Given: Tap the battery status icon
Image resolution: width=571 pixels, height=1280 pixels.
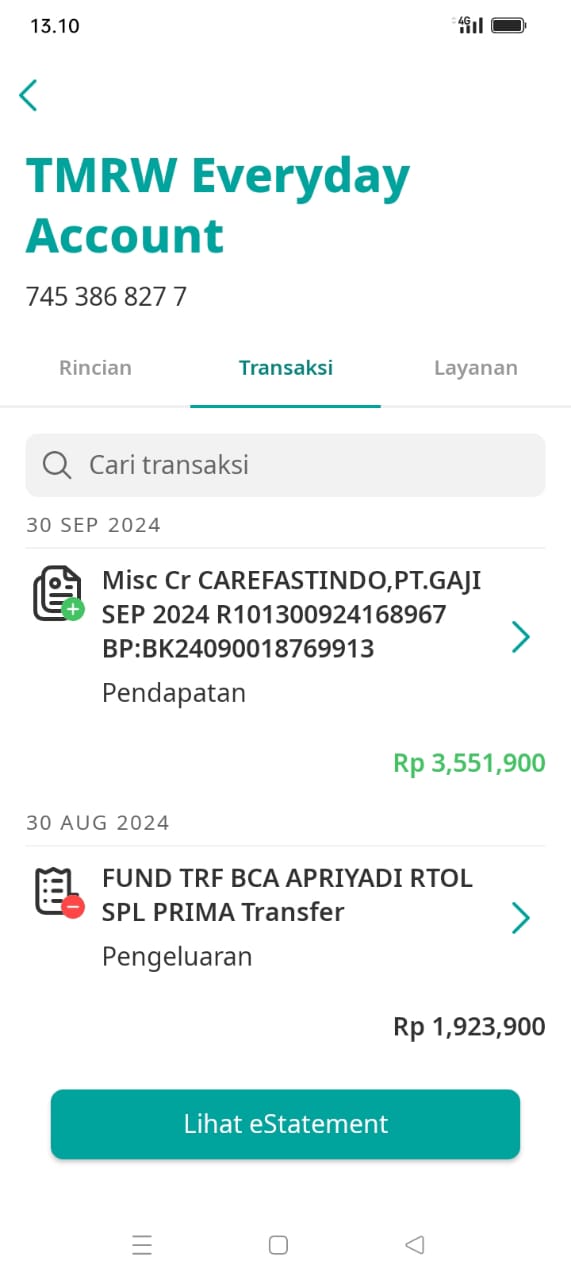Looking at the screenshot, I should (509, 25).
